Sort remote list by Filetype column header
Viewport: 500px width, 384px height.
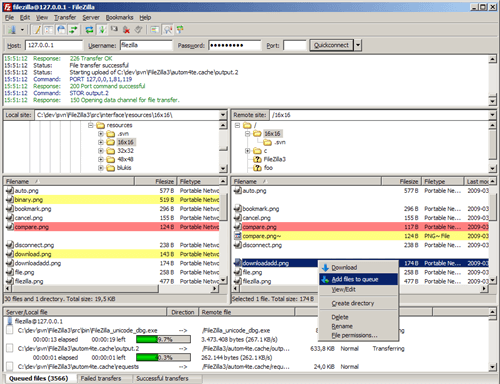pos(442,182)
